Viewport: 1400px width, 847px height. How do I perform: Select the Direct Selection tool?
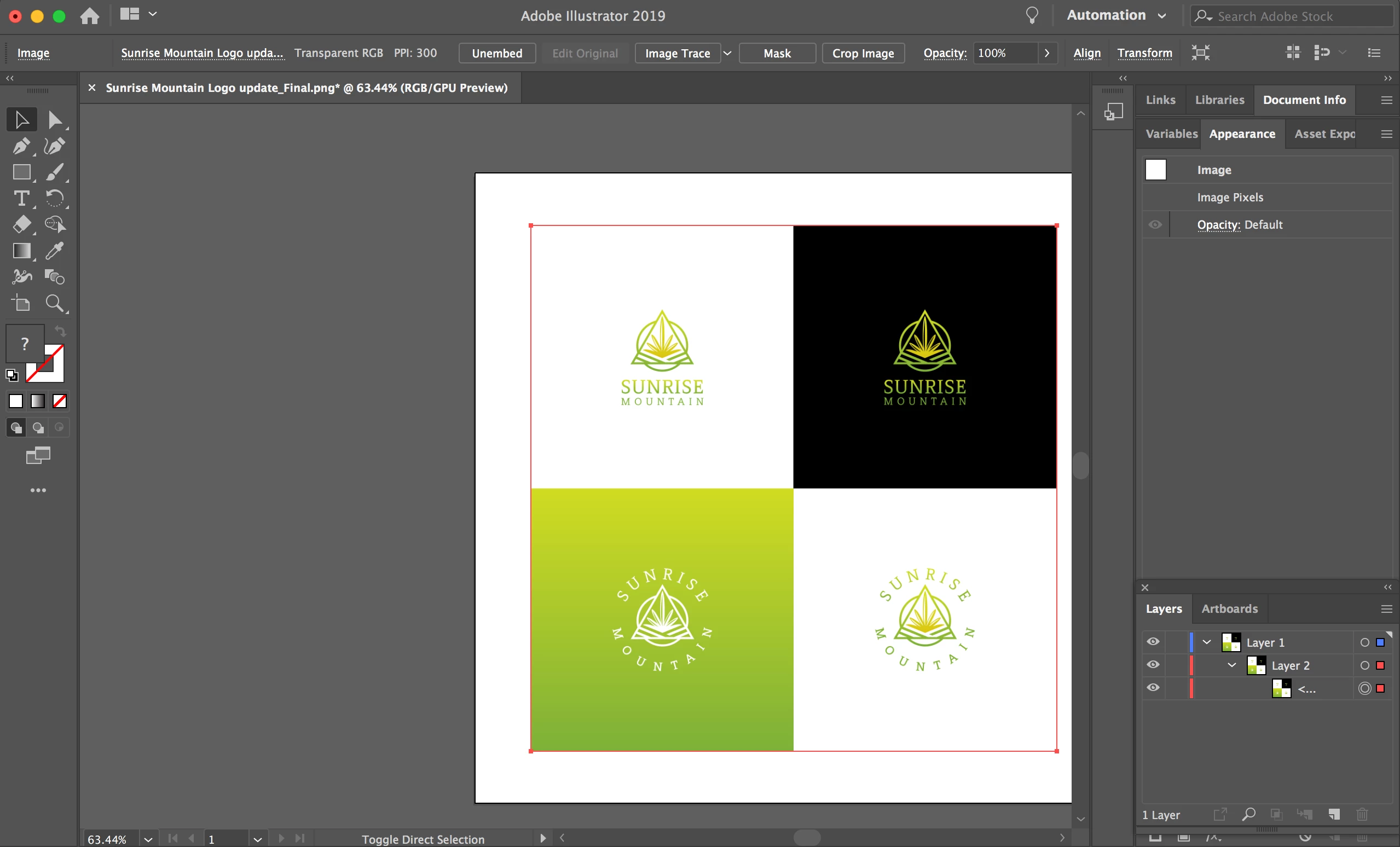(55, 120)
